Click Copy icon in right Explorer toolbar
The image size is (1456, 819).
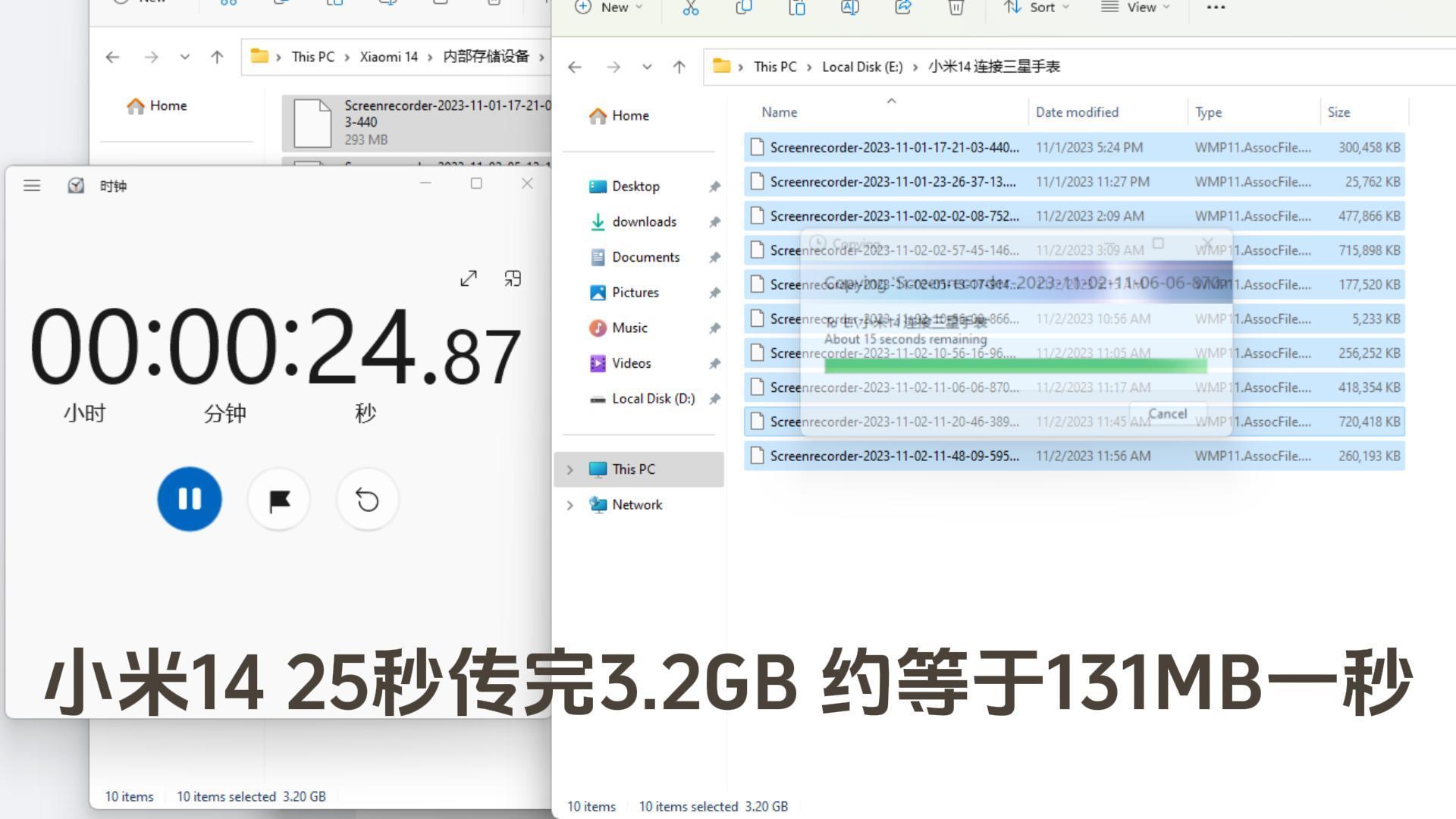(x=743, y=8)
